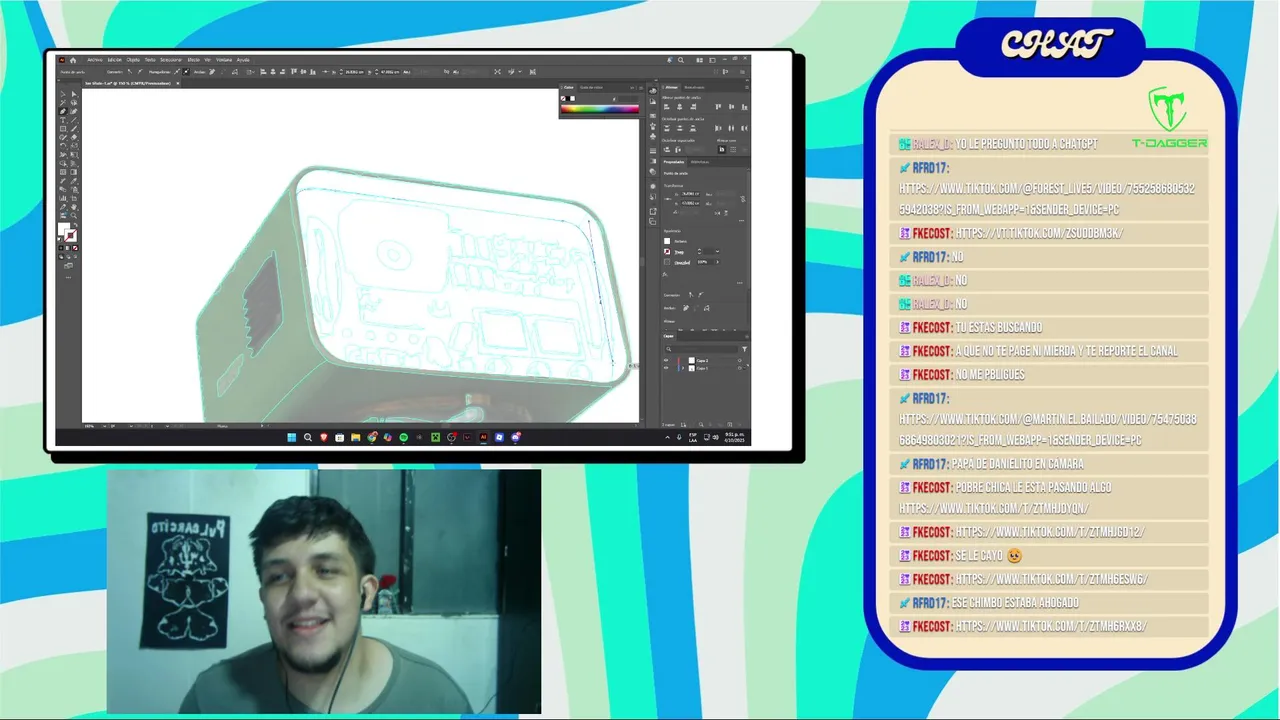Viewport: 1280px width, 720px height.
Task: Select the Hand tool
Action: click(x=73, y=207)
